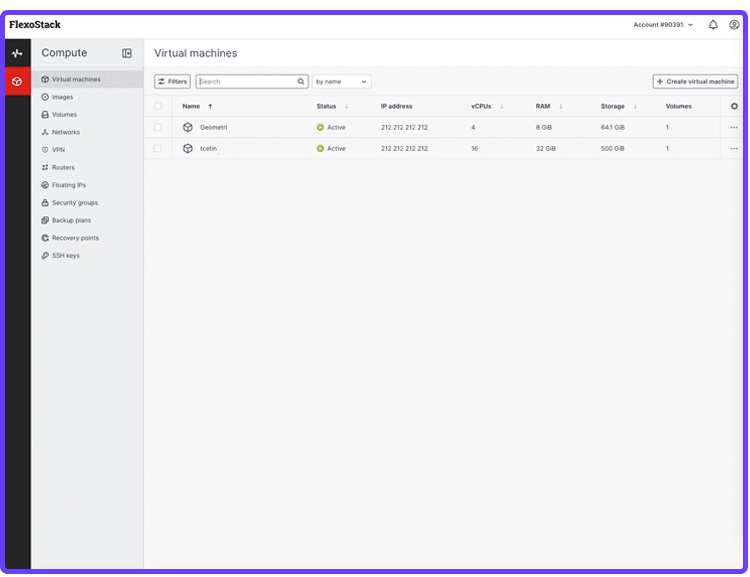Toggle the select-all checkbox in table header

[x=158, y=106]
